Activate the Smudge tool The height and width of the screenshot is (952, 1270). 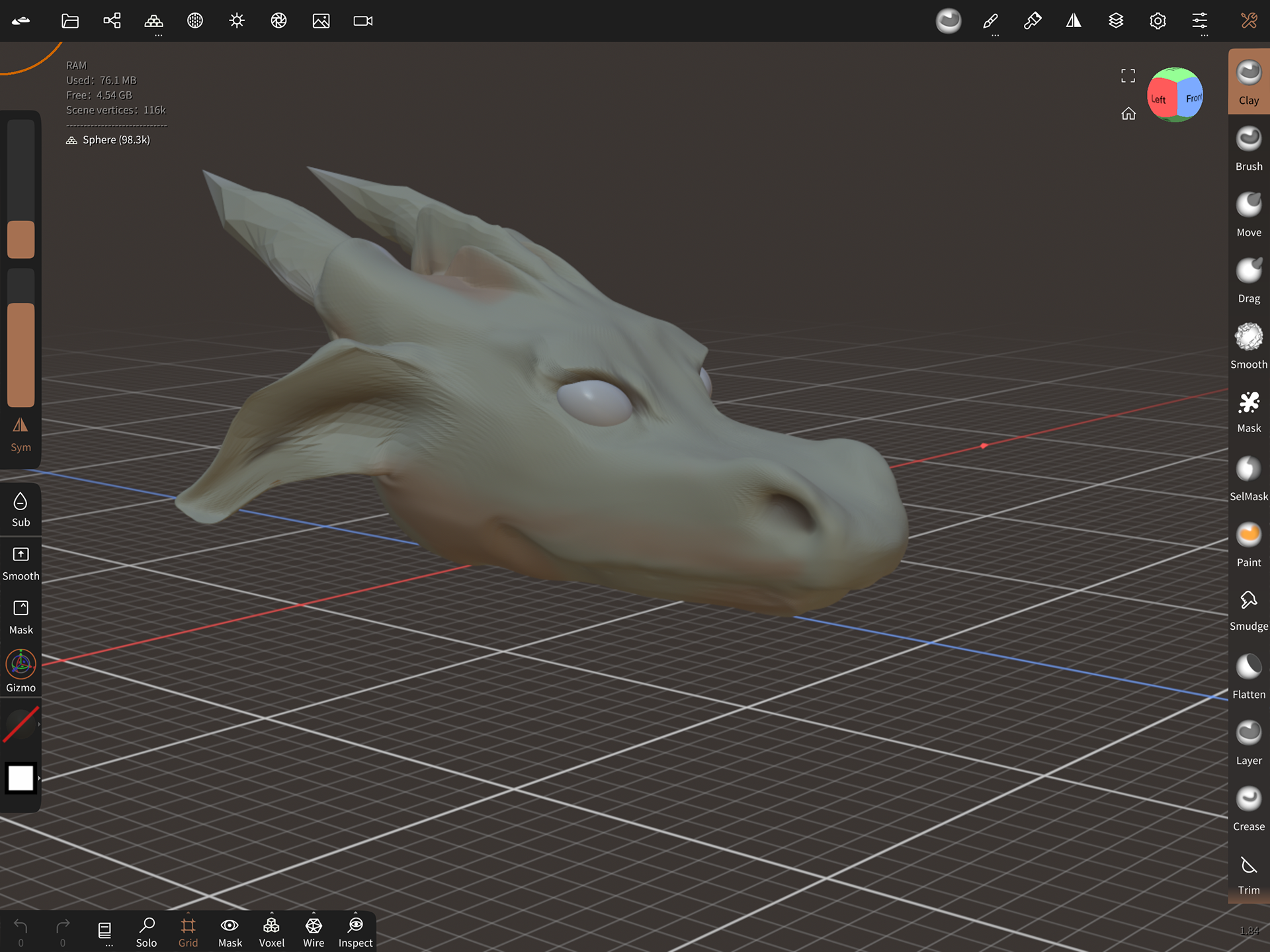[1248, 609]
